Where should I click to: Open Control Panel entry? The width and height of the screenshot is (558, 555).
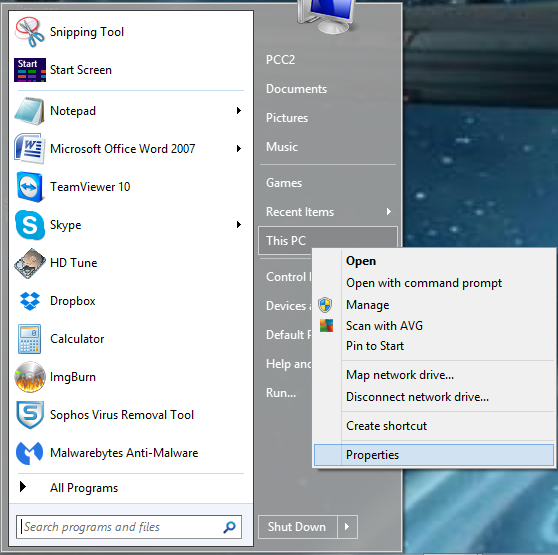tap(288, 277)
